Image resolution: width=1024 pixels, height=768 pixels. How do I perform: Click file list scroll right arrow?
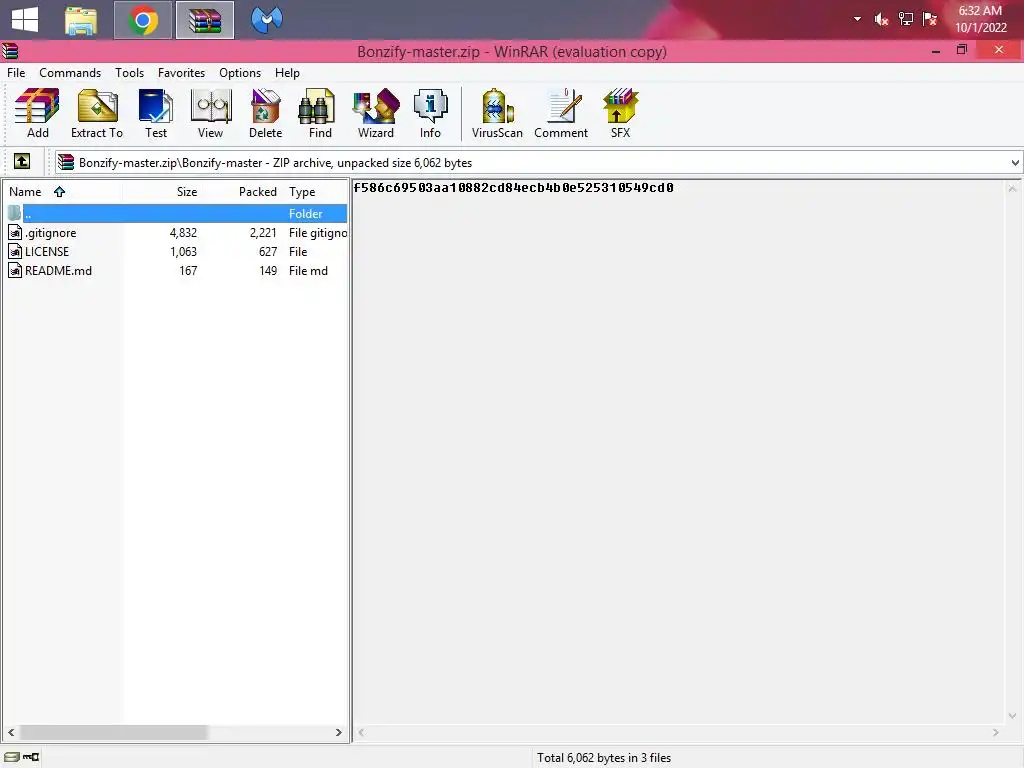tap(338, 732)
